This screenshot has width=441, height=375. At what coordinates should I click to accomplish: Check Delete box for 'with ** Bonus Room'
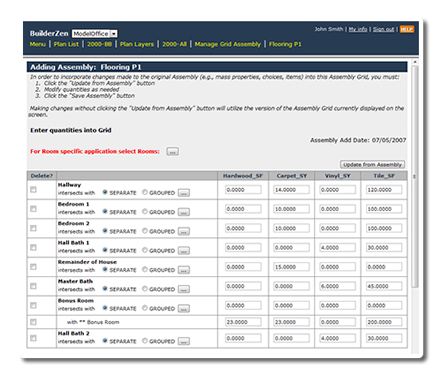tap(33, 322)
